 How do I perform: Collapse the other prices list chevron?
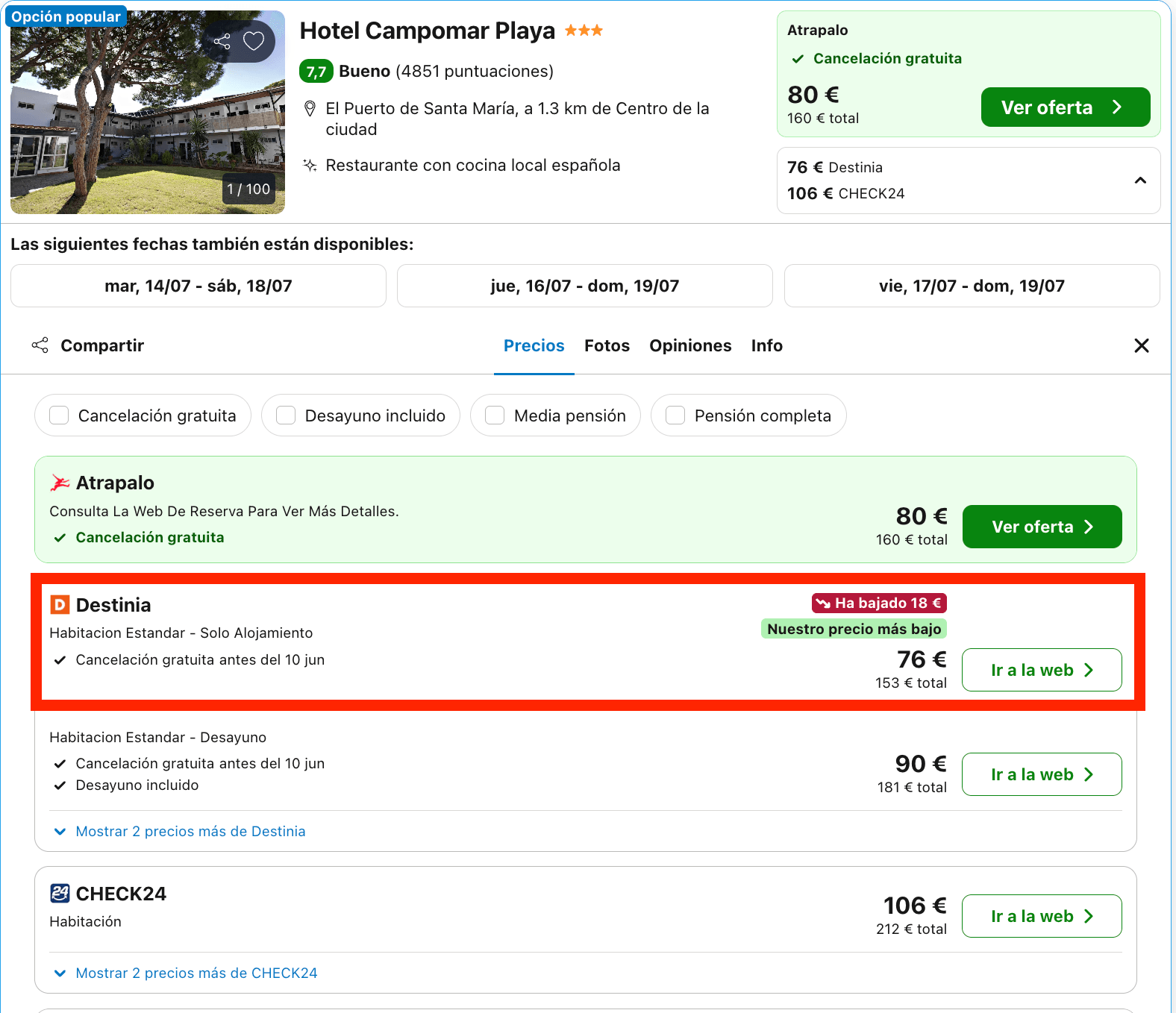(x=1140, y=181)
